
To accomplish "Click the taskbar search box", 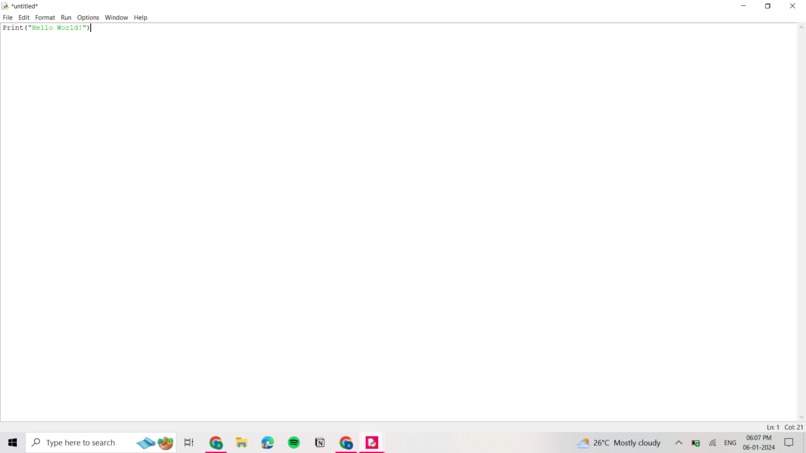I will point(101,443).
